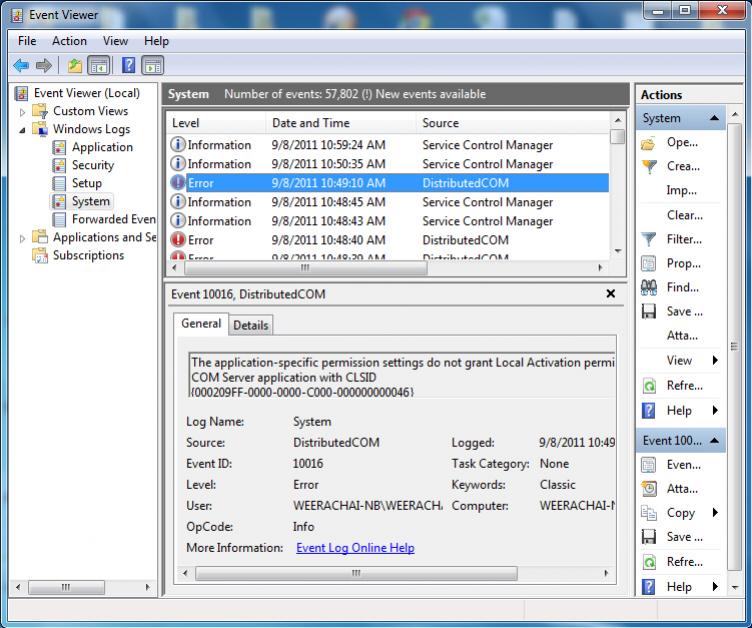
Task: Click Create Custom View funnel icon
Action: 648,167
